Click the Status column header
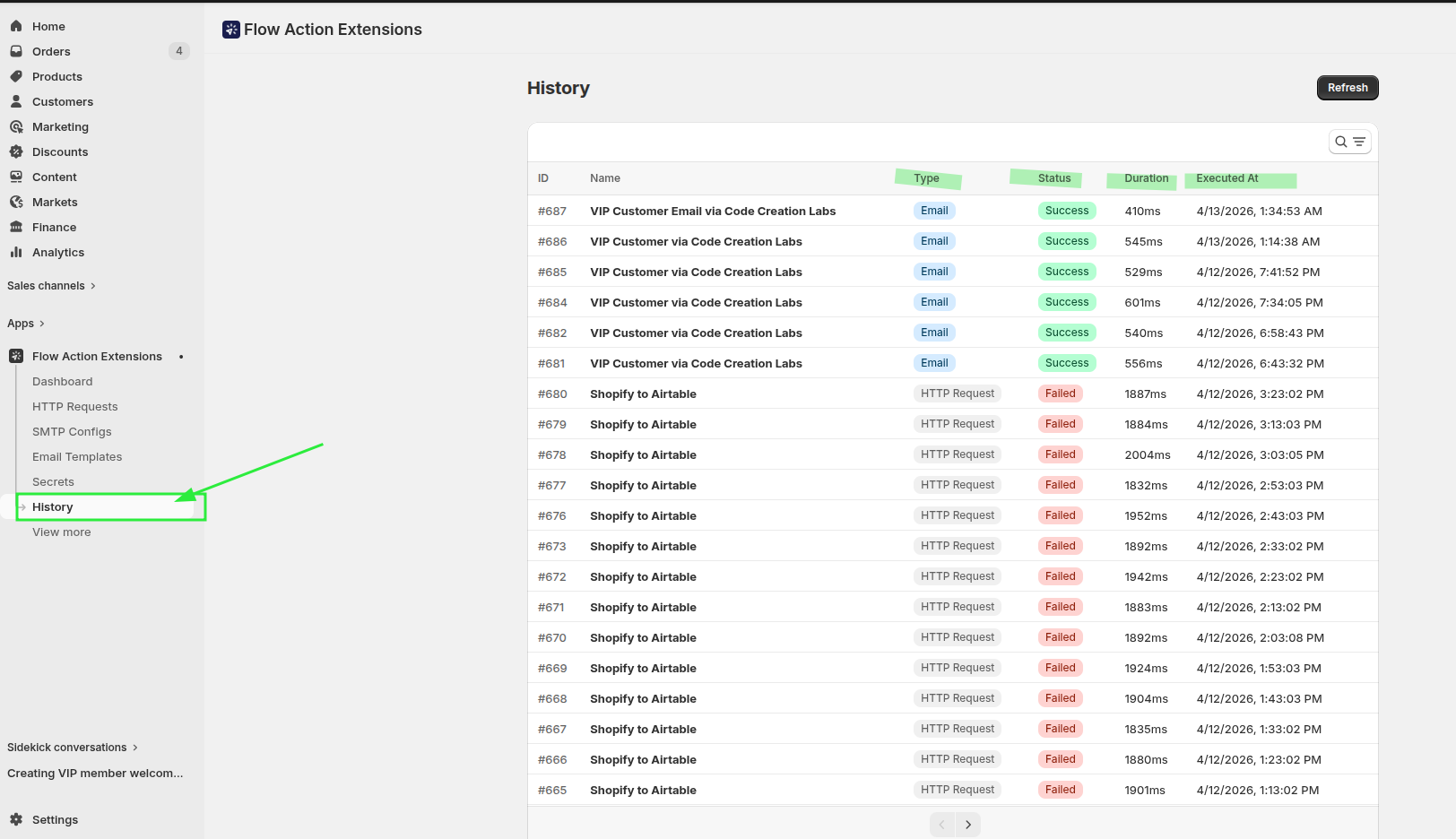 1054,178
